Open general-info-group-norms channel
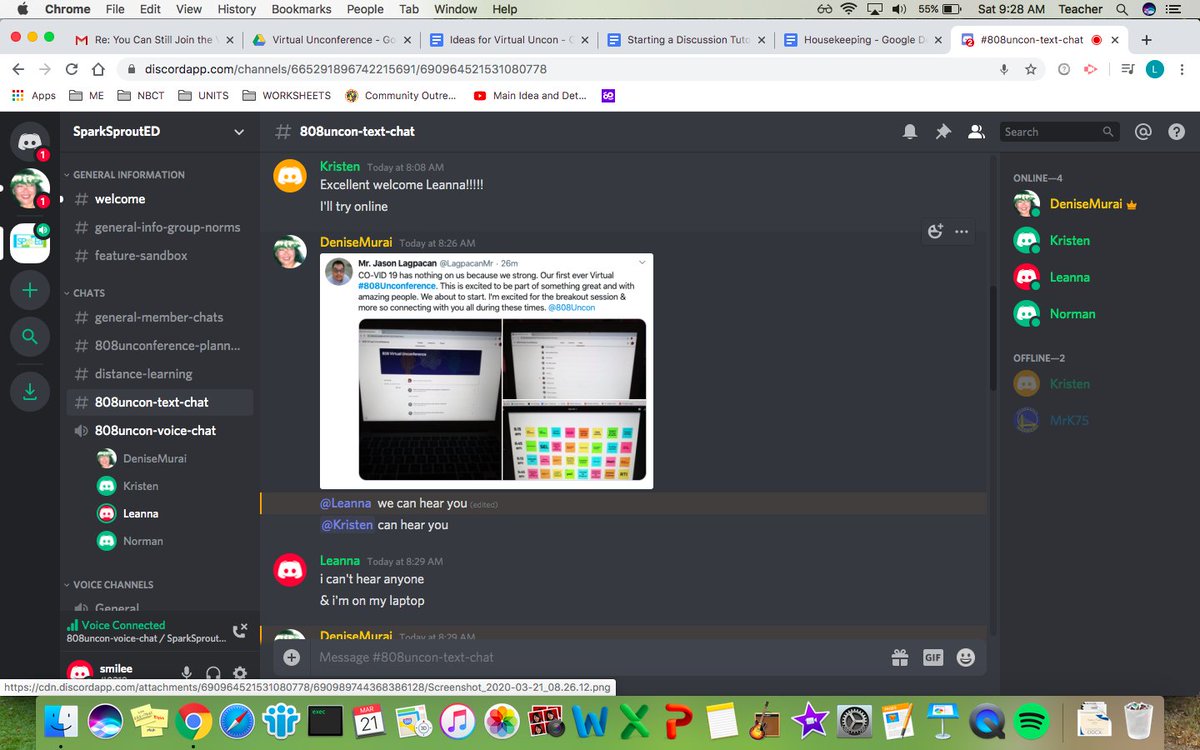The height and width of the screenshot is (750, 1200). [160, 227]
